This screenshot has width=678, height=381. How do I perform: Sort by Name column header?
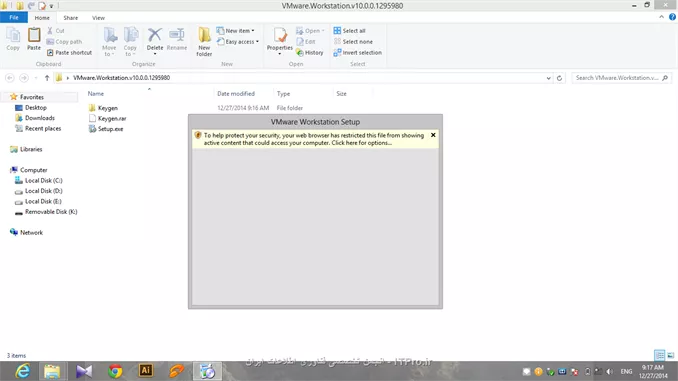point(96,93)
